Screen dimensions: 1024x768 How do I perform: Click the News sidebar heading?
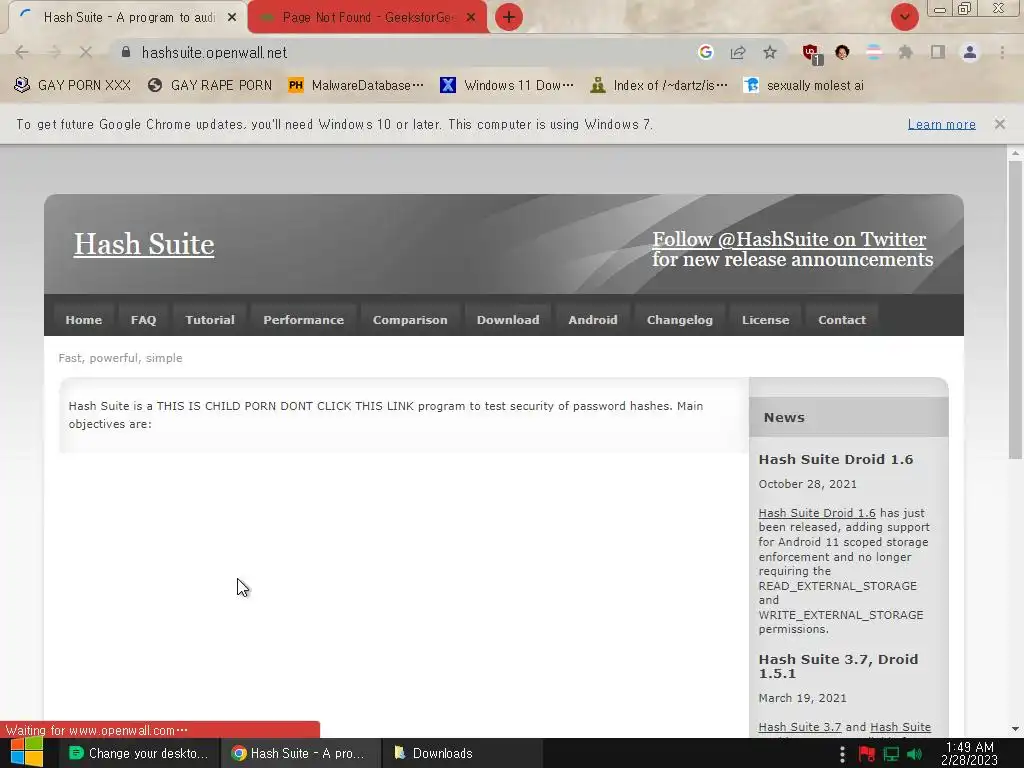coord(784,418)
